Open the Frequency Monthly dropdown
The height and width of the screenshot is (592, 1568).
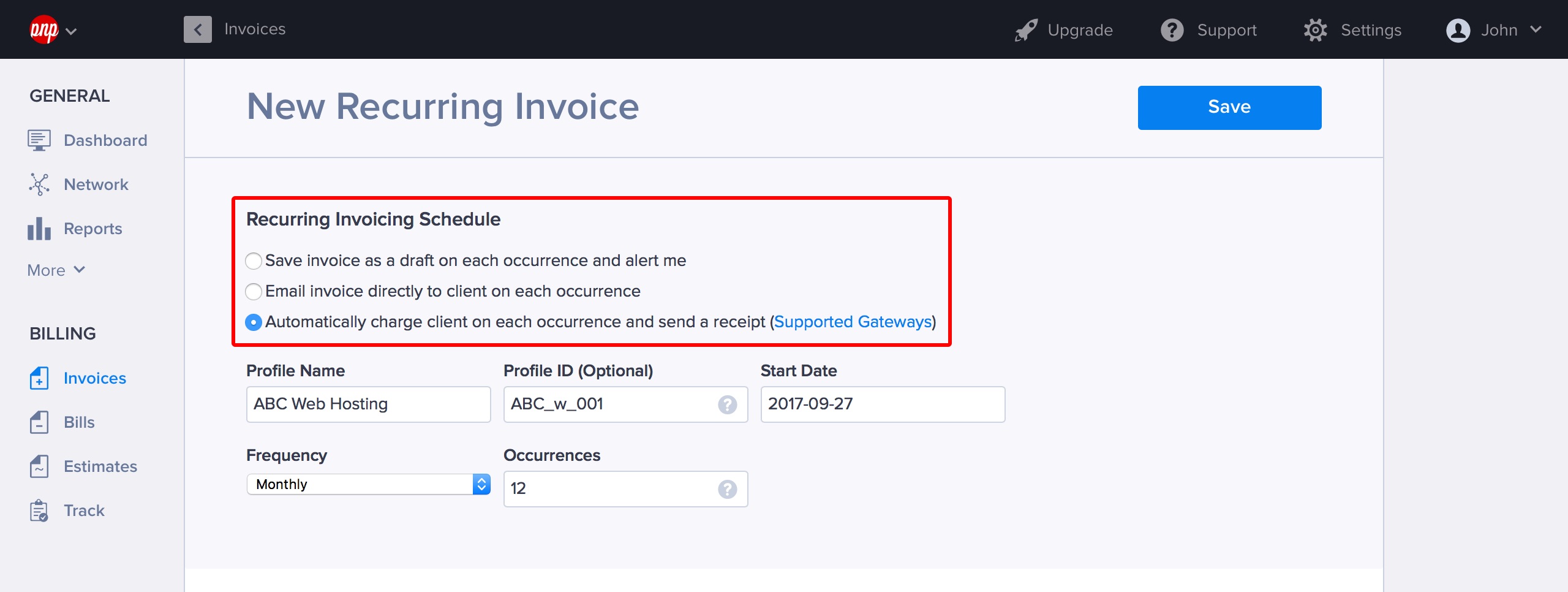368,484
